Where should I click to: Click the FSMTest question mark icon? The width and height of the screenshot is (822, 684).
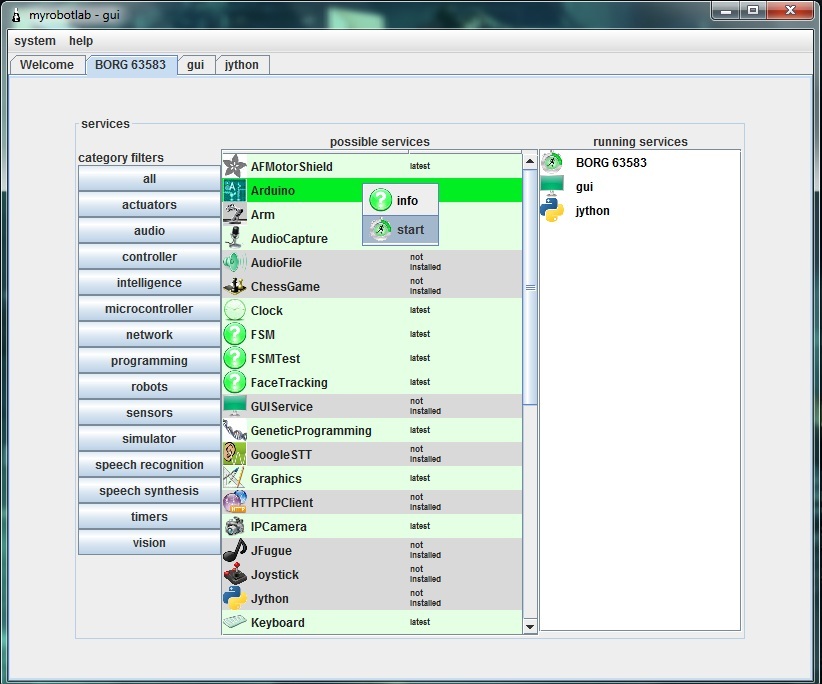(234, 359)
